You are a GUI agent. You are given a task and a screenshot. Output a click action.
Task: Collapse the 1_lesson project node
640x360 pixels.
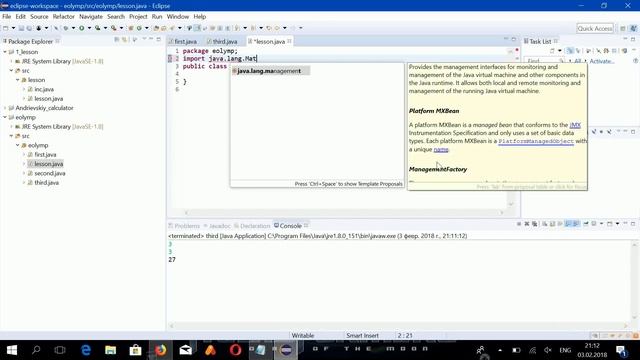coord(5,52)
